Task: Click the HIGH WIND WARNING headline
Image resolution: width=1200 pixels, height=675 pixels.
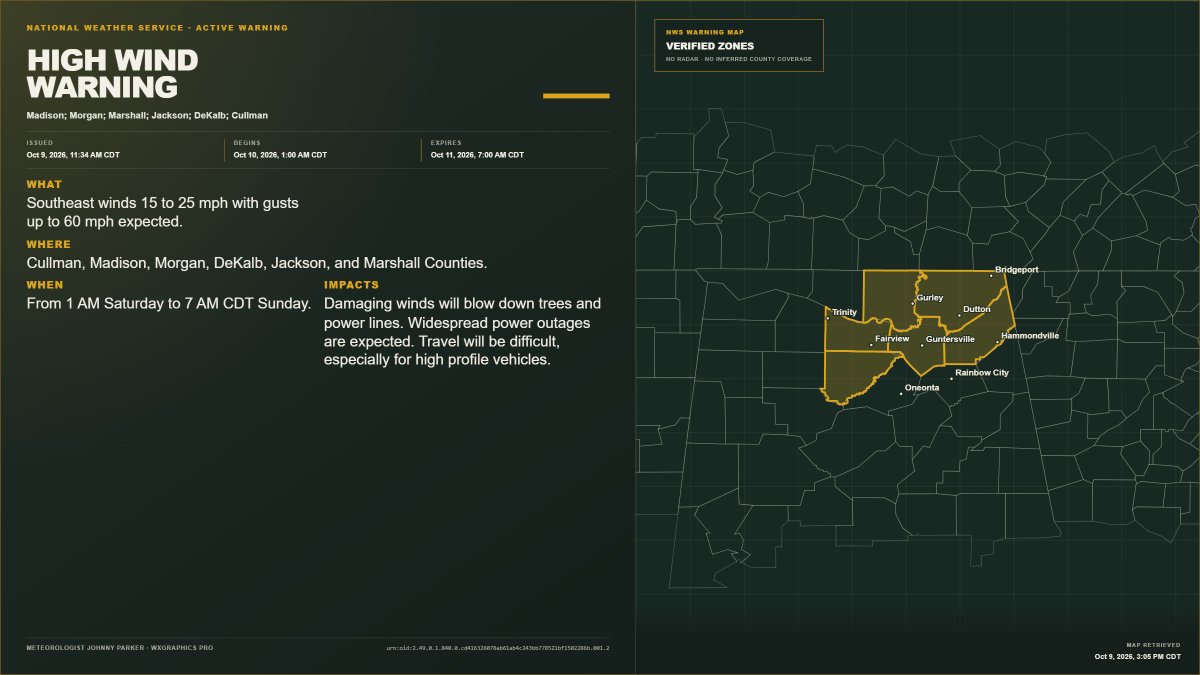Action: pyautogui.click(x=112, y=74)
